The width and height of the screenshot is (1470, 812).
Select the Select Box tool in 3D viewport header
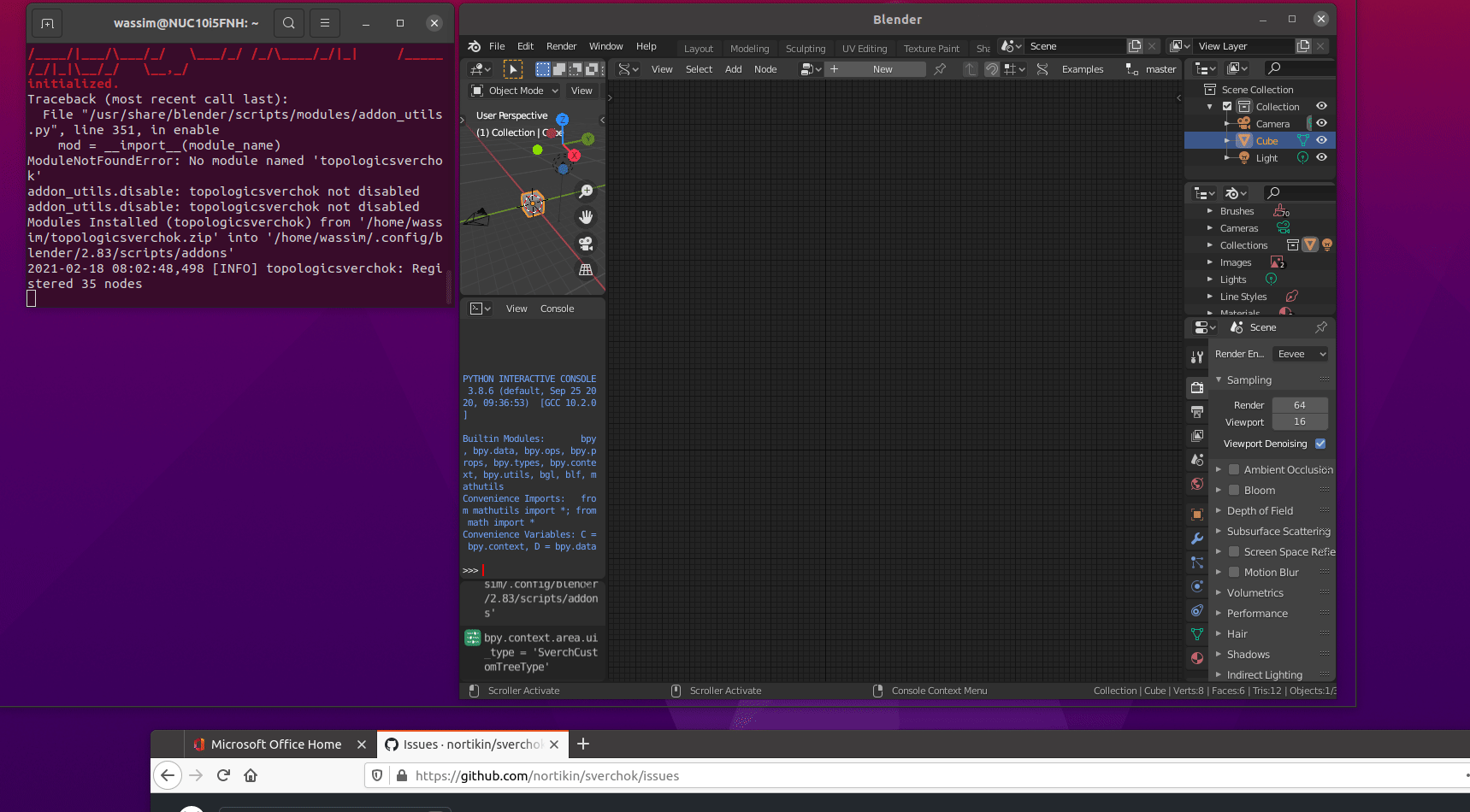click(x=513, y=69)
